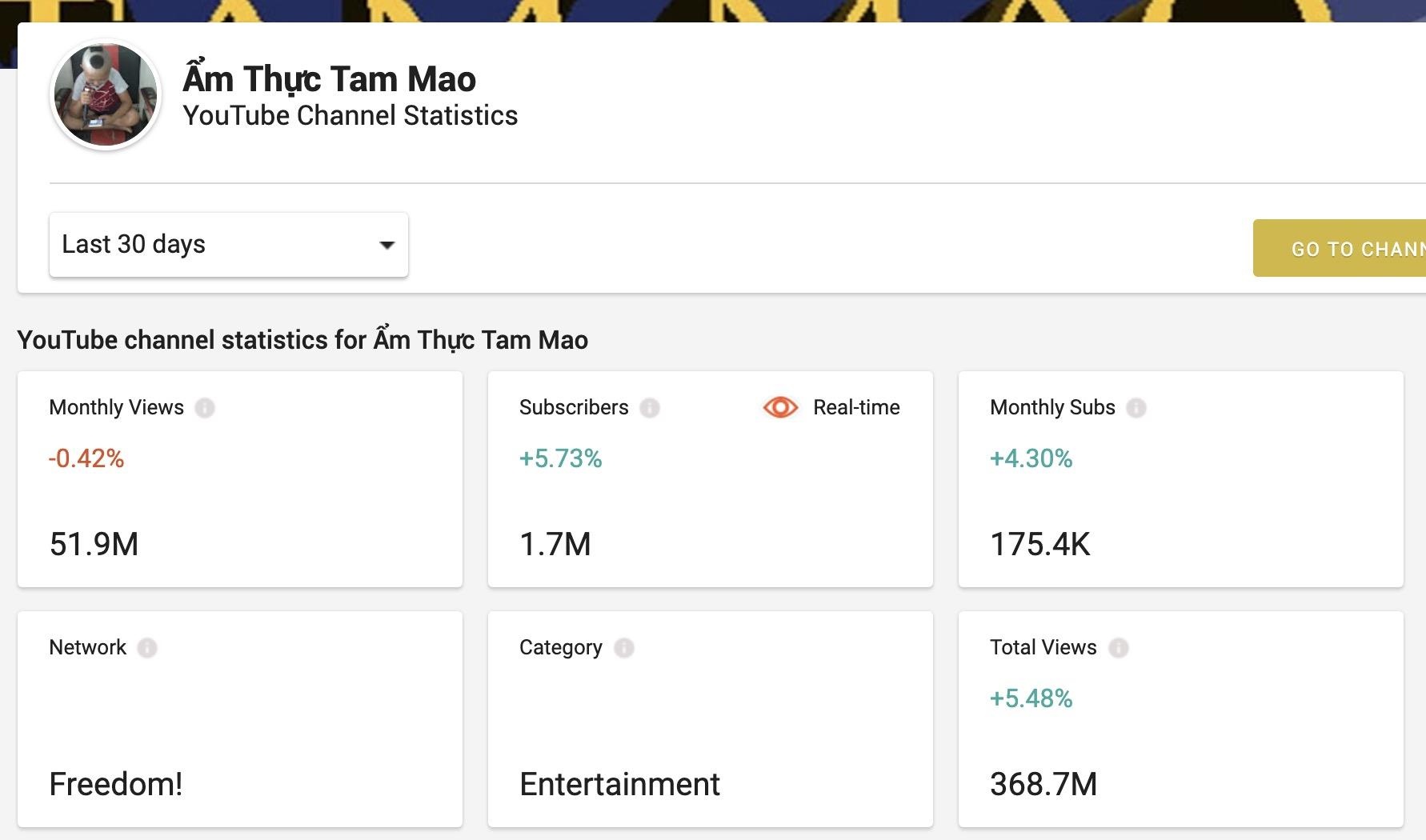Open the Freedom! network link
The height and width of the screenshot is (840, 1426).
tap(116, 784)
